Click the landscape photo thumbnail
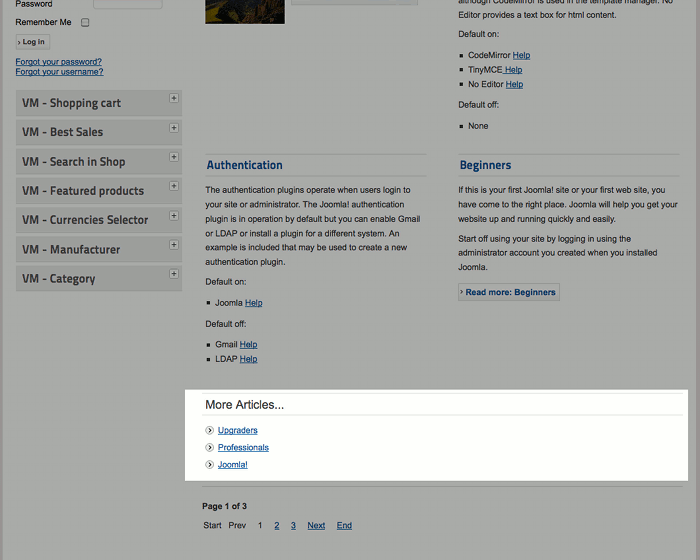Image resolution: width=700 pixels, height=560 pixels. 245,12
